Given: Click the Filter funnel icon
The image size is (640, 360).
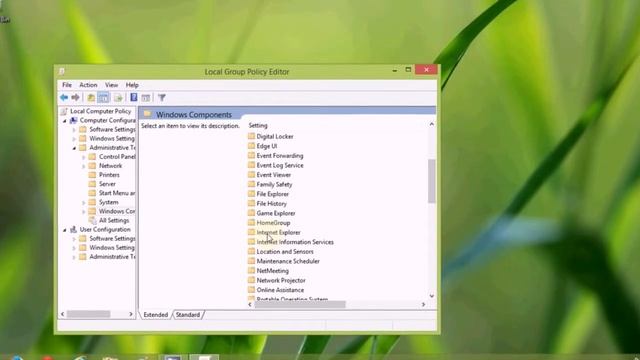Looking at the screenshot, I should (162, 98).
